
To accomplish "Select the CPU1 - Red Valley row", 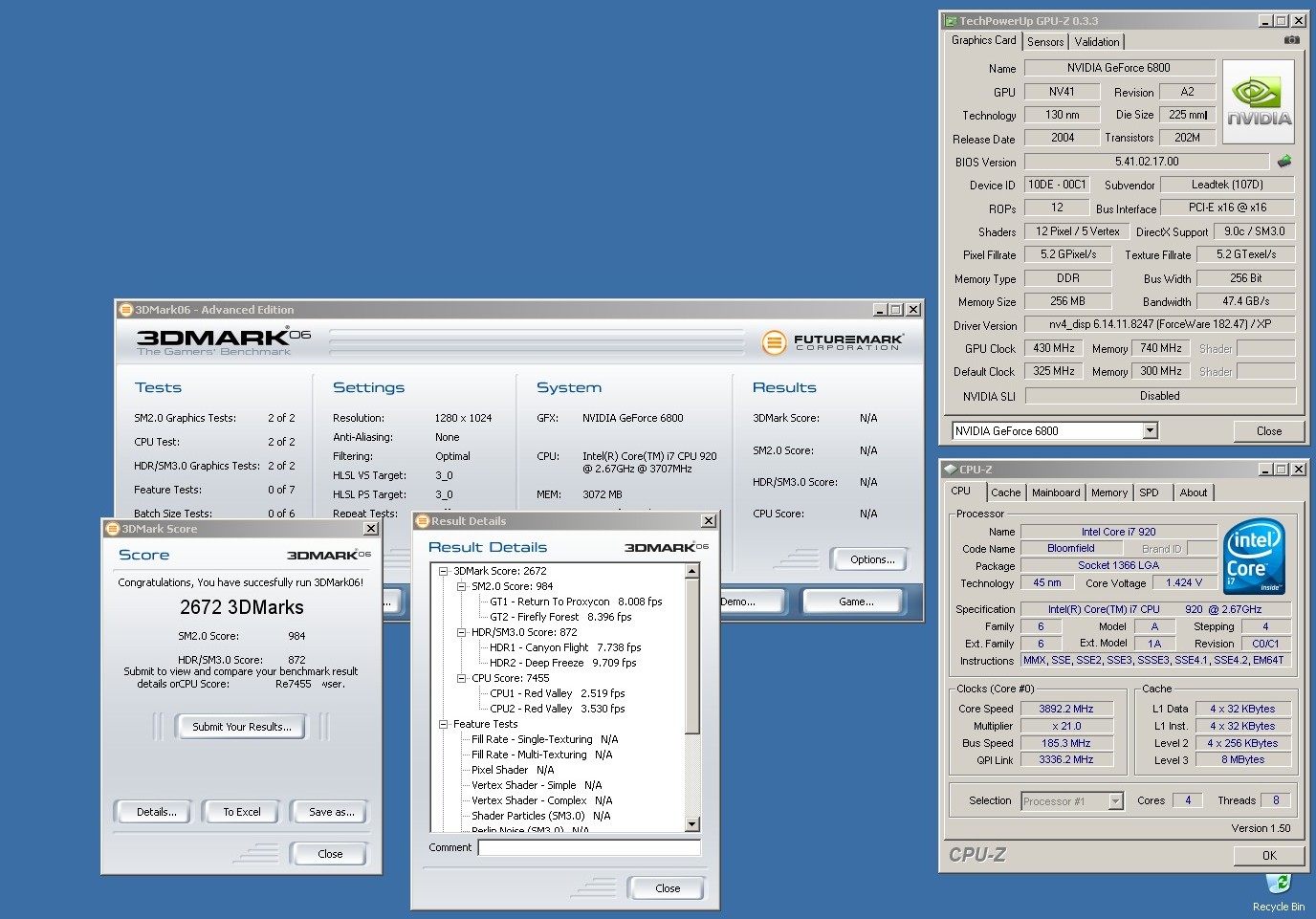I will click(558, 693).
